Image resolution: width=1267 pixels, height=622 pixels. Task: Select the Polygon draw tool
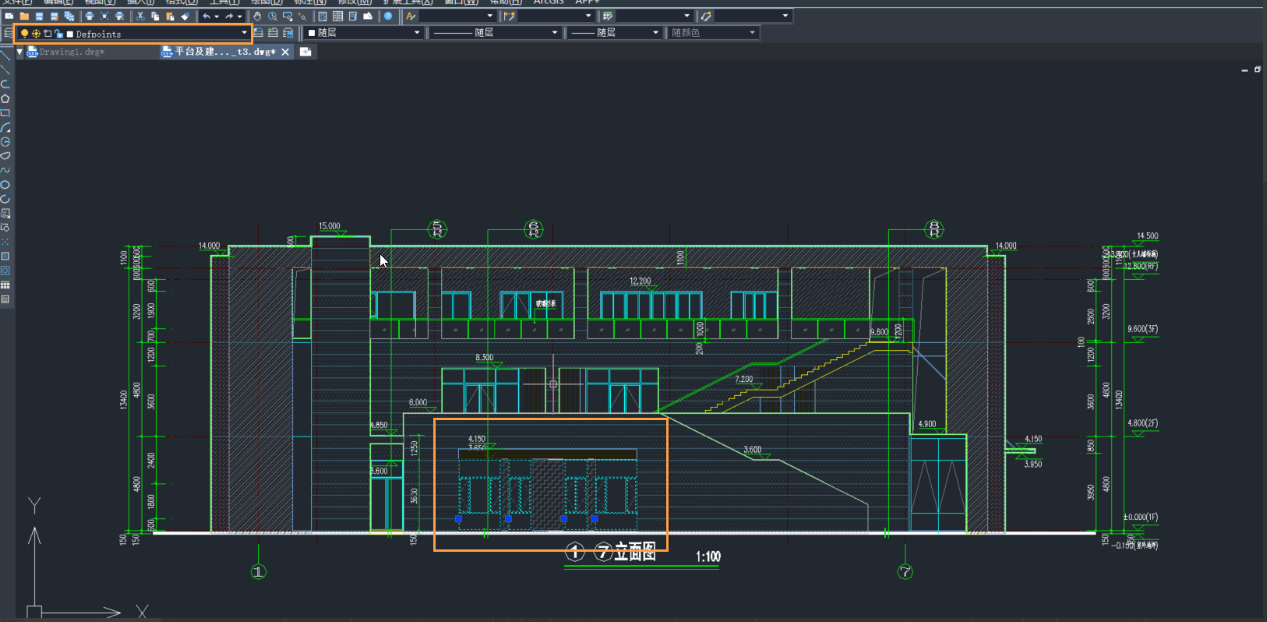(x=5, y=98)
